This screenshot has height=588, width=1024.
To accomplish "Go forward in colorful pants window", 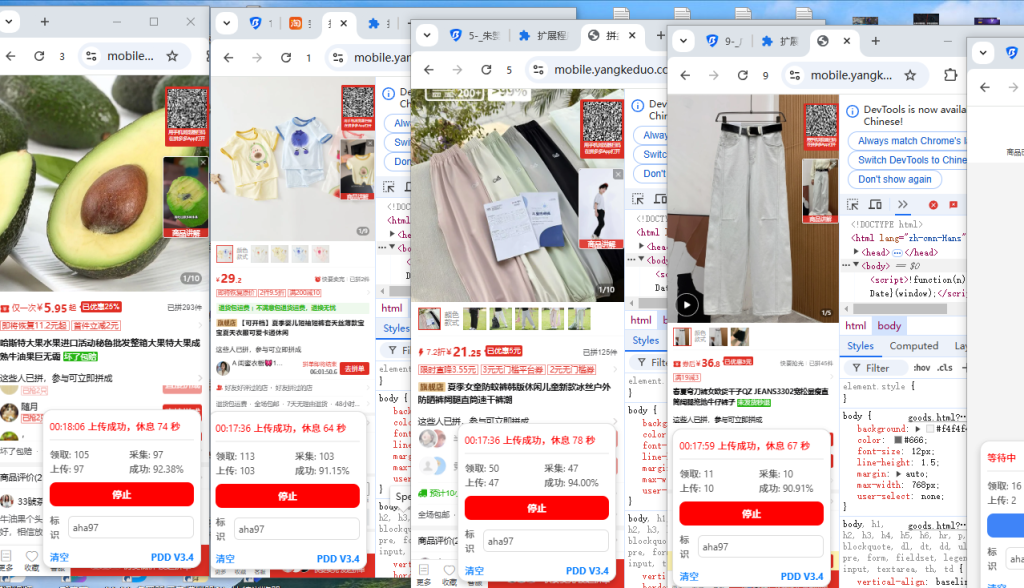I will [457, 69].
